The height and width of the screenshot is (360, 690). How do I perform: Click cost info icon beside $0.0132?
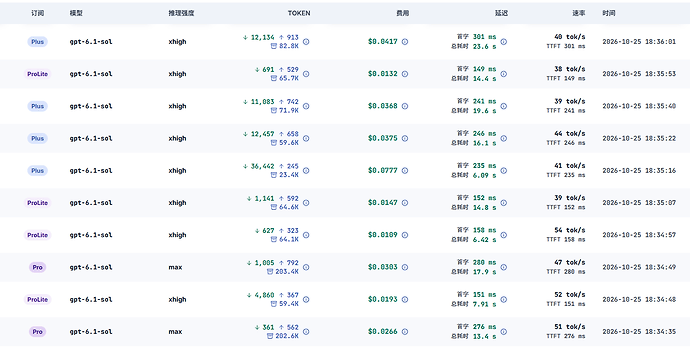(405, 74)
